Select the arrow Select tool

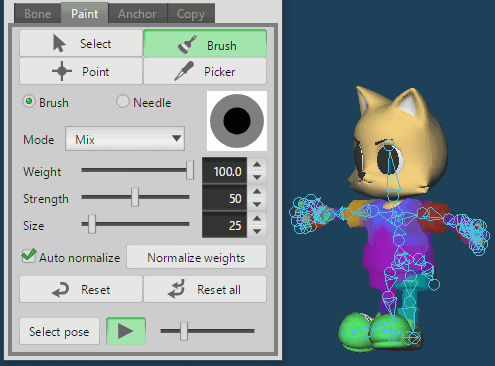click(81, 43)
